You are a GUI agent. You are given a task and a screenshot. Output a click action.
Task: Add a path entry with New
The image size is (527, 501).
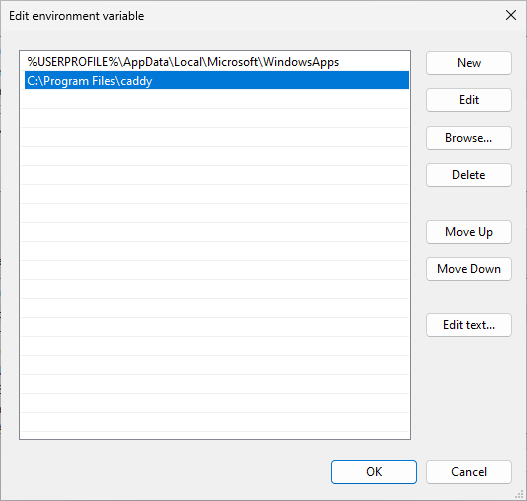469,63
